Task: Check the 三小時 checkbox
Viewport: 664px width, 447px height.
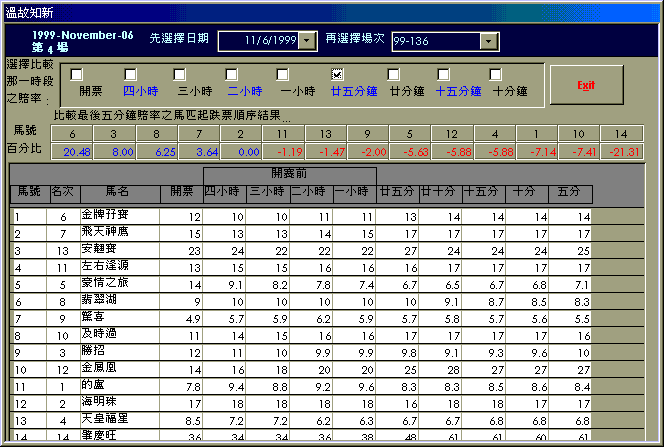Action: (x=180, y=74)
